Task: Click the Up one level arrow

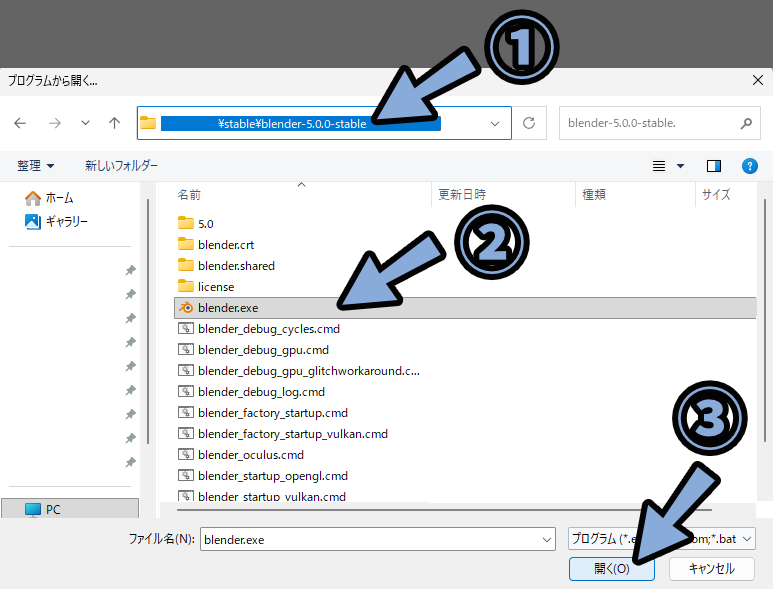Action: [x=114, y=123]
